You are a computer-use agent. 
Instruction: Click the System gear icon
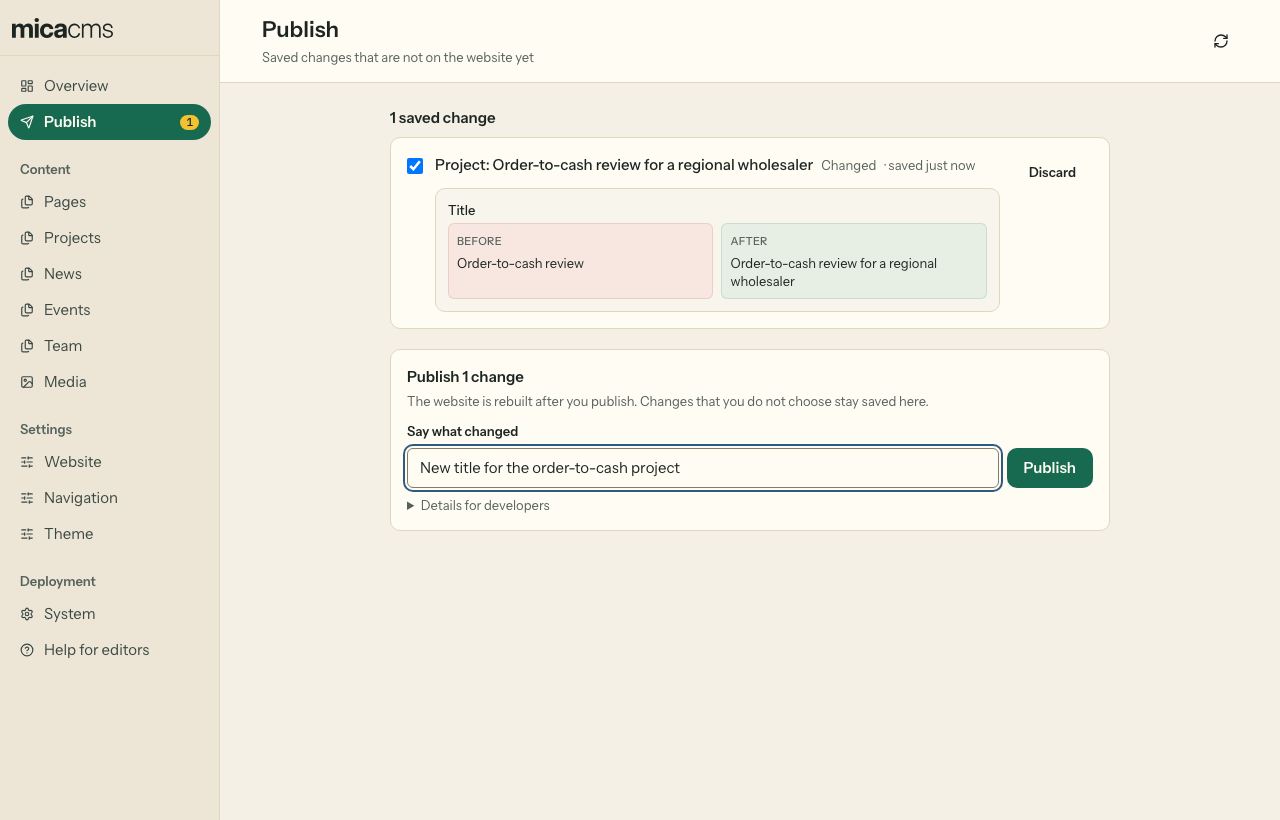click(x=27, y=614)
